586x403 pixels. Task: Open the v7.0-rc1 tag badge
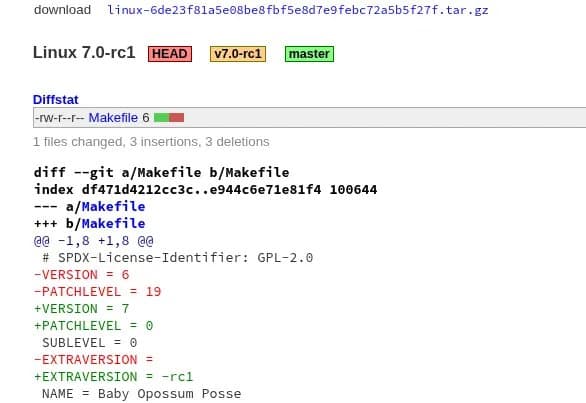238,54
